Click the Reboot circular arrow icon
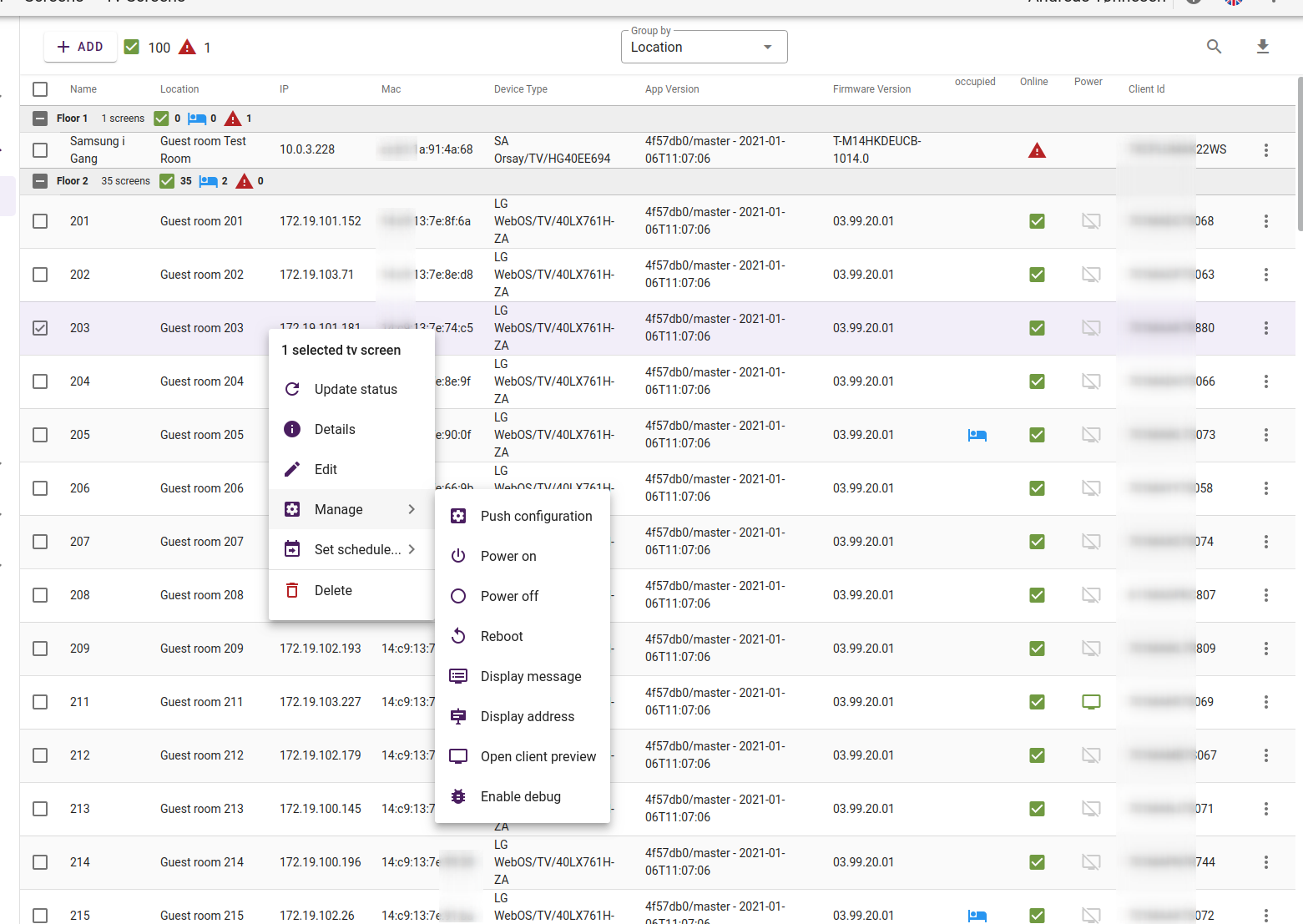This screenshot has width=1303, height=924. pyautogui.click(x=458, y=636)
